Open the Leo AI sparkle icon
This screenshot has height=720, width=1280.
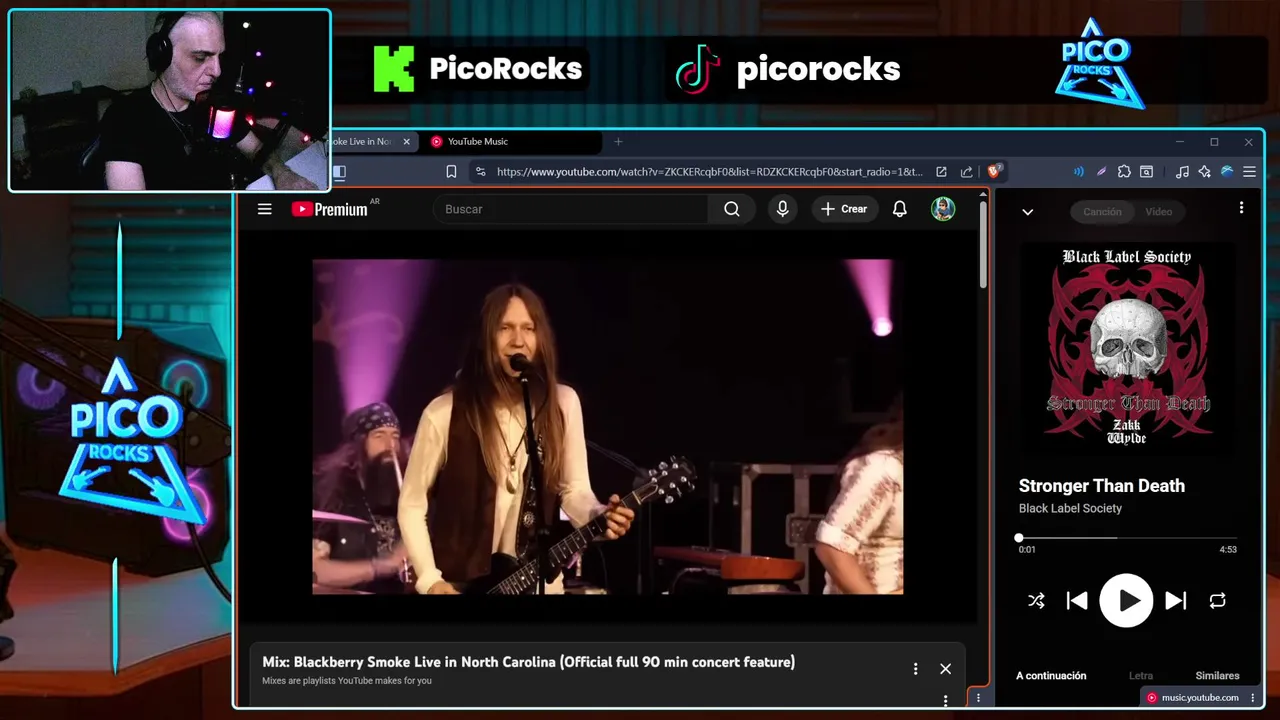pyautogui.click(x=1204, y=172)
